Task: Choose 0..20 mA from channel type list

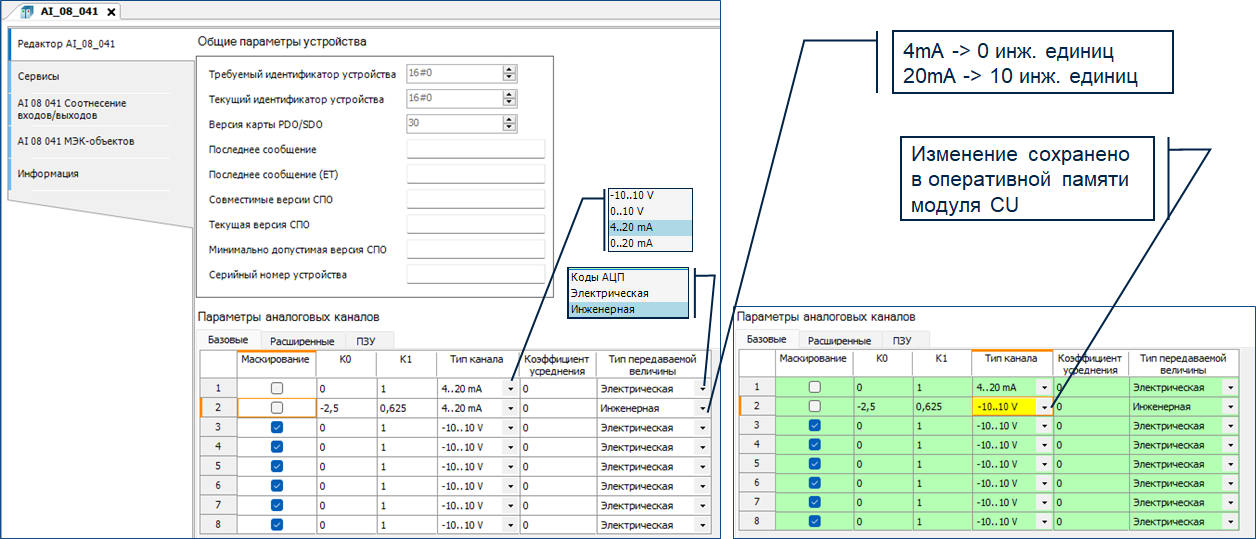Action: click(630, 243)
